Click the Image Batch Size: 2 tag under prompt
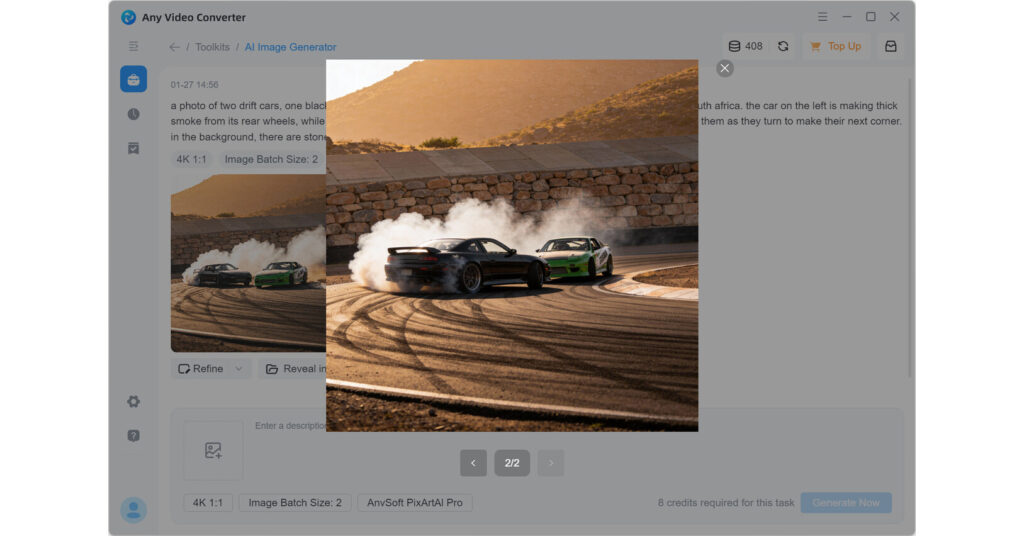This screenshot has width=1024, height=536. click(x=271, y=159)
